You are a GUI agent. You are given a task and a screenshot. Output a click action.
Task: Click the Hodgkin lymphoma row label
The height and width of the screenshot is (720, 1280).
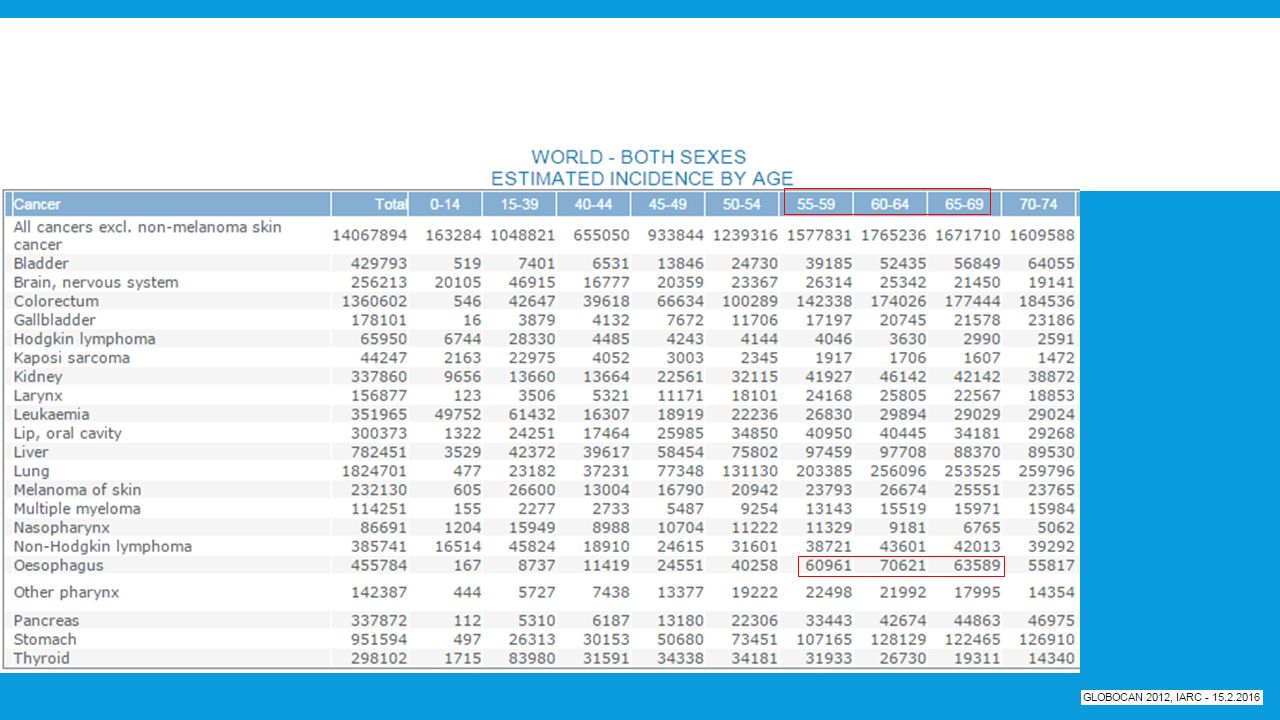[x=85, y=339]
